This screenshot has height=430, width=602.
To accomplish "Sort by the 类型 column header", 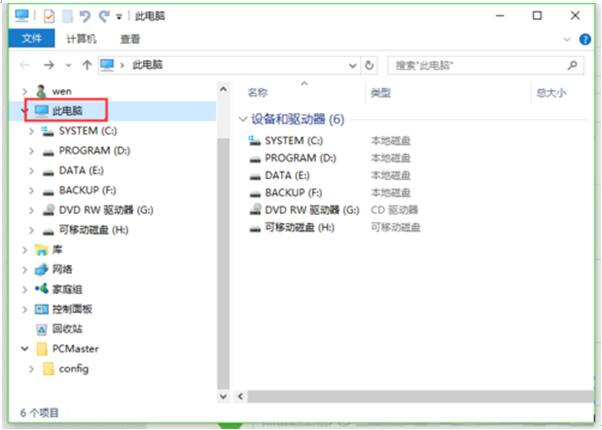I will pos(381,93).
